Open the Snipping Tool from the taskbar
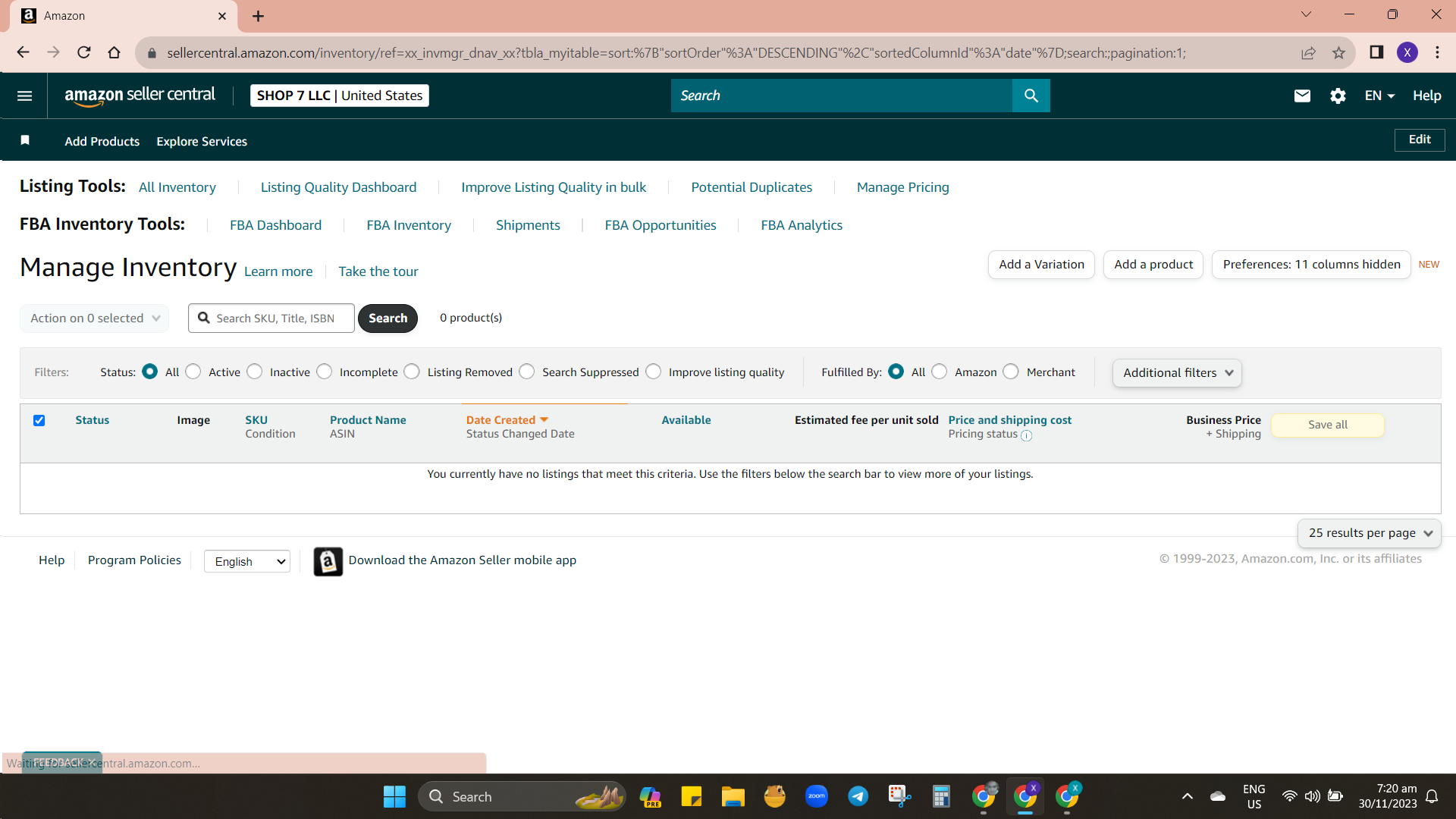The height and width of the screenshot is (819, 1456). pos(899,796)
